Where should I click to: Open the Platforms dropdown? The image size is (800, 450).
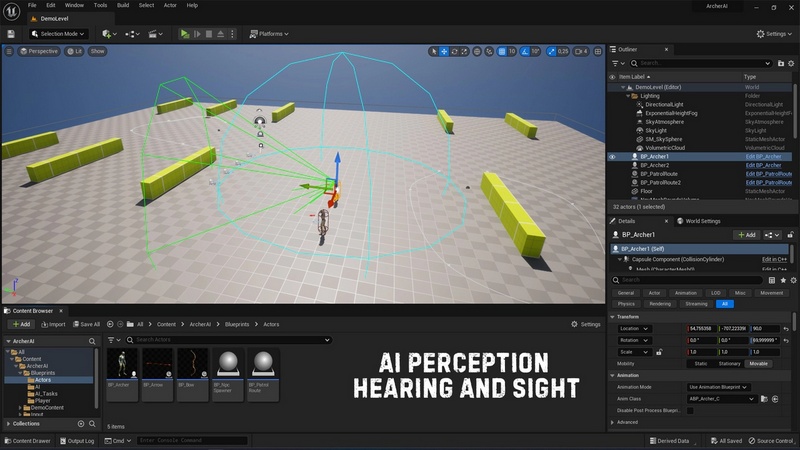(268, 34)
